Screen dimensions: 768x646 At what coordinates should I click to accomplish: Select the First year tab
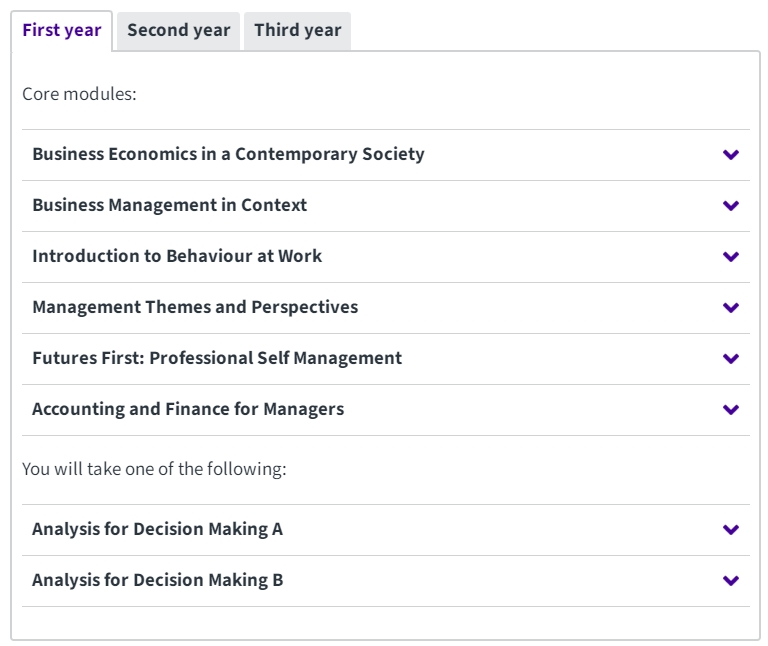click(62, 30)
